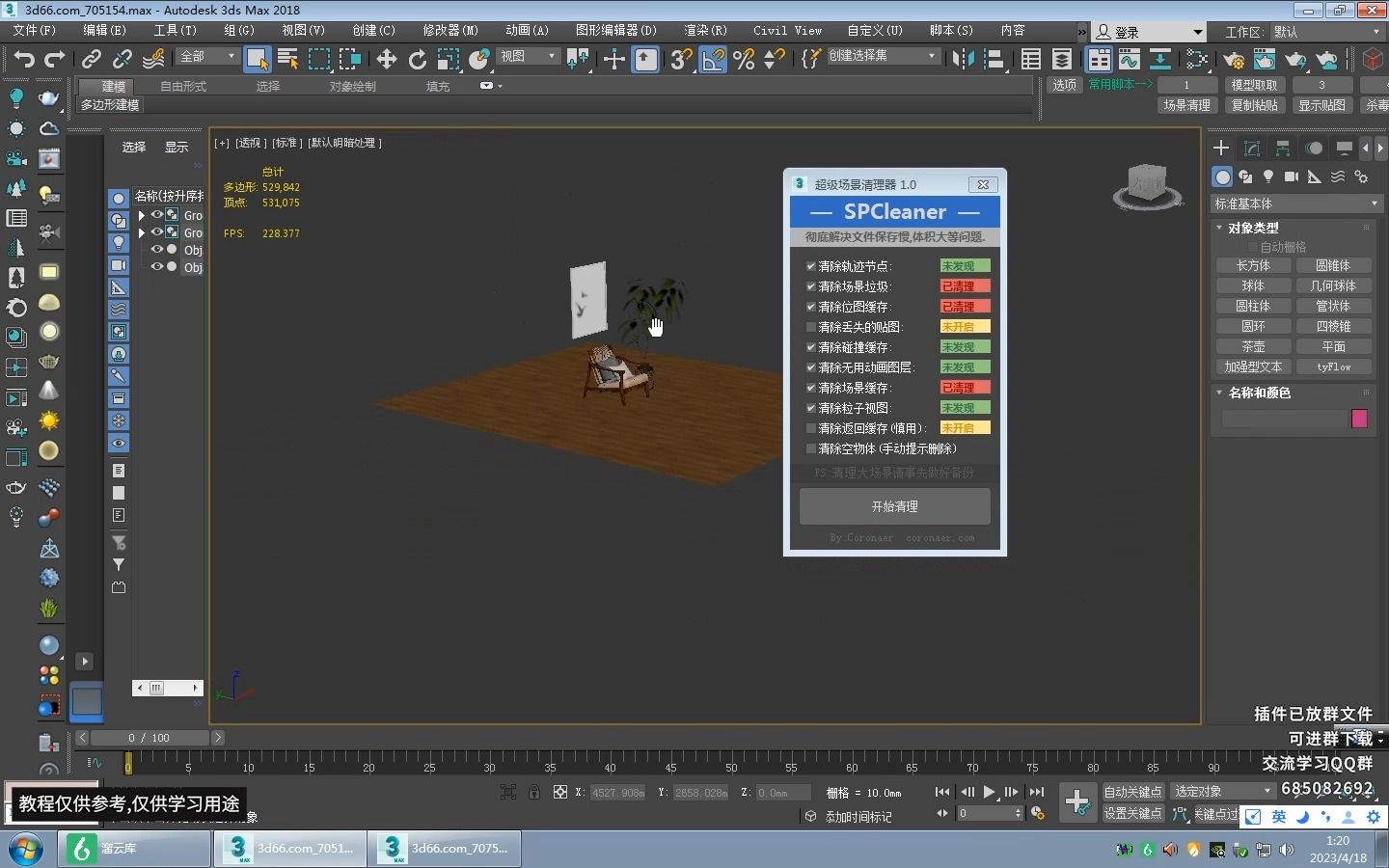Enable 清除丢失的贴图 option in SPCleaner
The height and width of the screenshot is (868, 1389).
click(x=811, y=327)
